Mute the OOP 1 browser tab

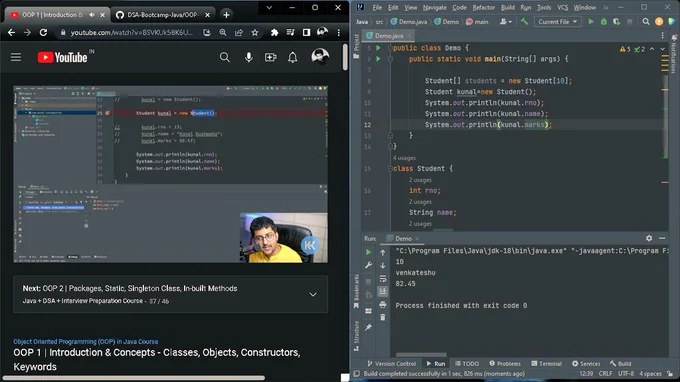[x=92, y=15]
